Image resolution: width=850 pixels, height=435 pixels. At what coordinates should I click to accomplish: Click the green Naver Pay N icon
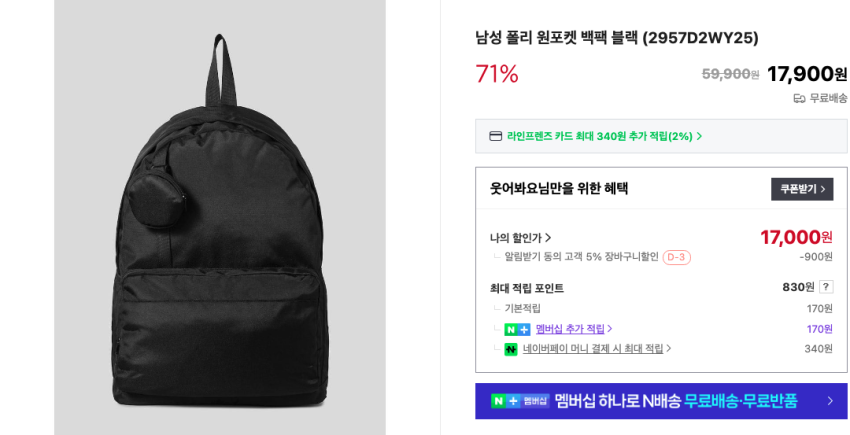511,349
